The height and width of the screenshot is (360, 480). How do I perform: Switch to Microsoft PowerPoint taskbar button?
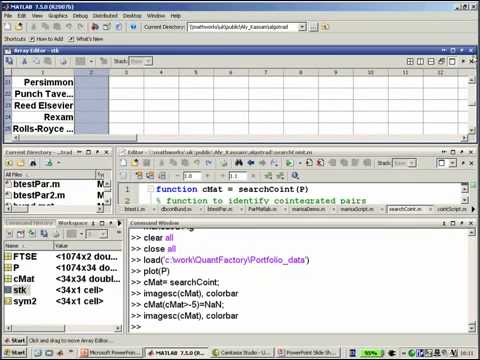point(111,352)
